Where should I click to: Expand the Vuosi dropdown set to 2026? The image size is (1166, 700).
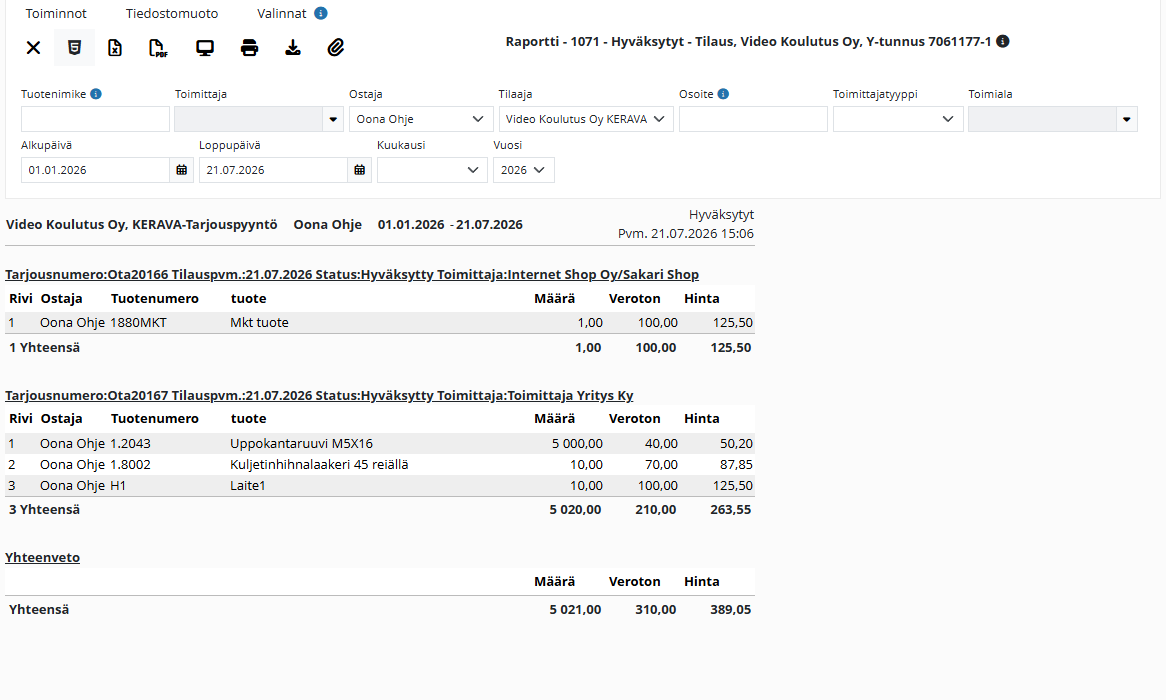pos(524,170)
